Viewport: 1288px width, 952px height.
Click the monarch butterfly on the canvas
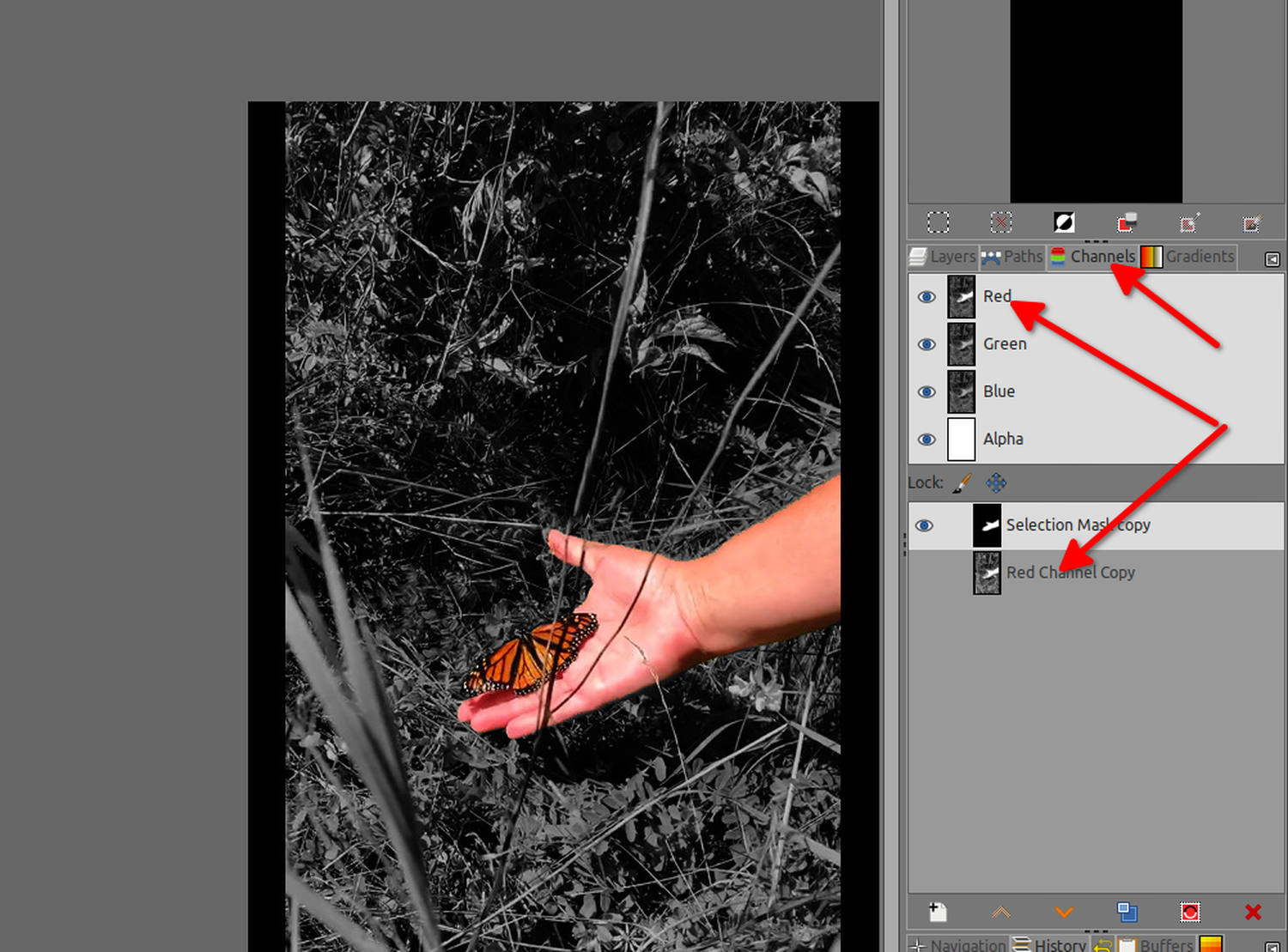tap(531, 654)
